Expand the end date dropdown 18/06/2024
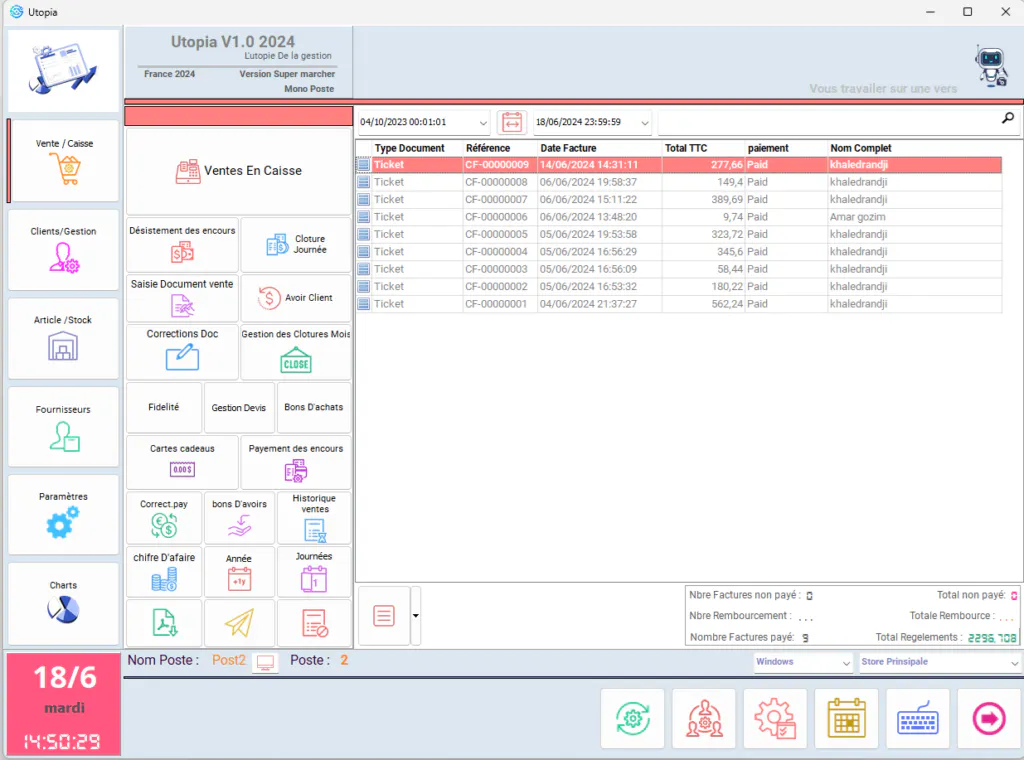 tap(645, 123)
